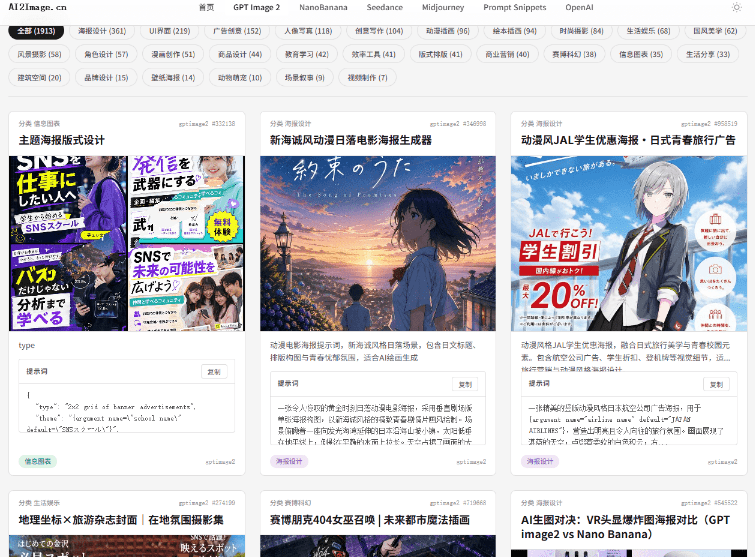
Task: Click the purple 海报设计 tag under sunset card
Action: click(289, 461)
